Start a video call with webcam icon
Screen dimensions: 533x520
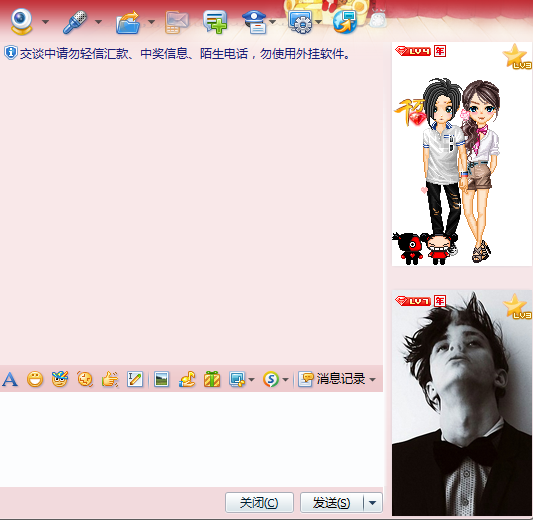pos(21,21)
